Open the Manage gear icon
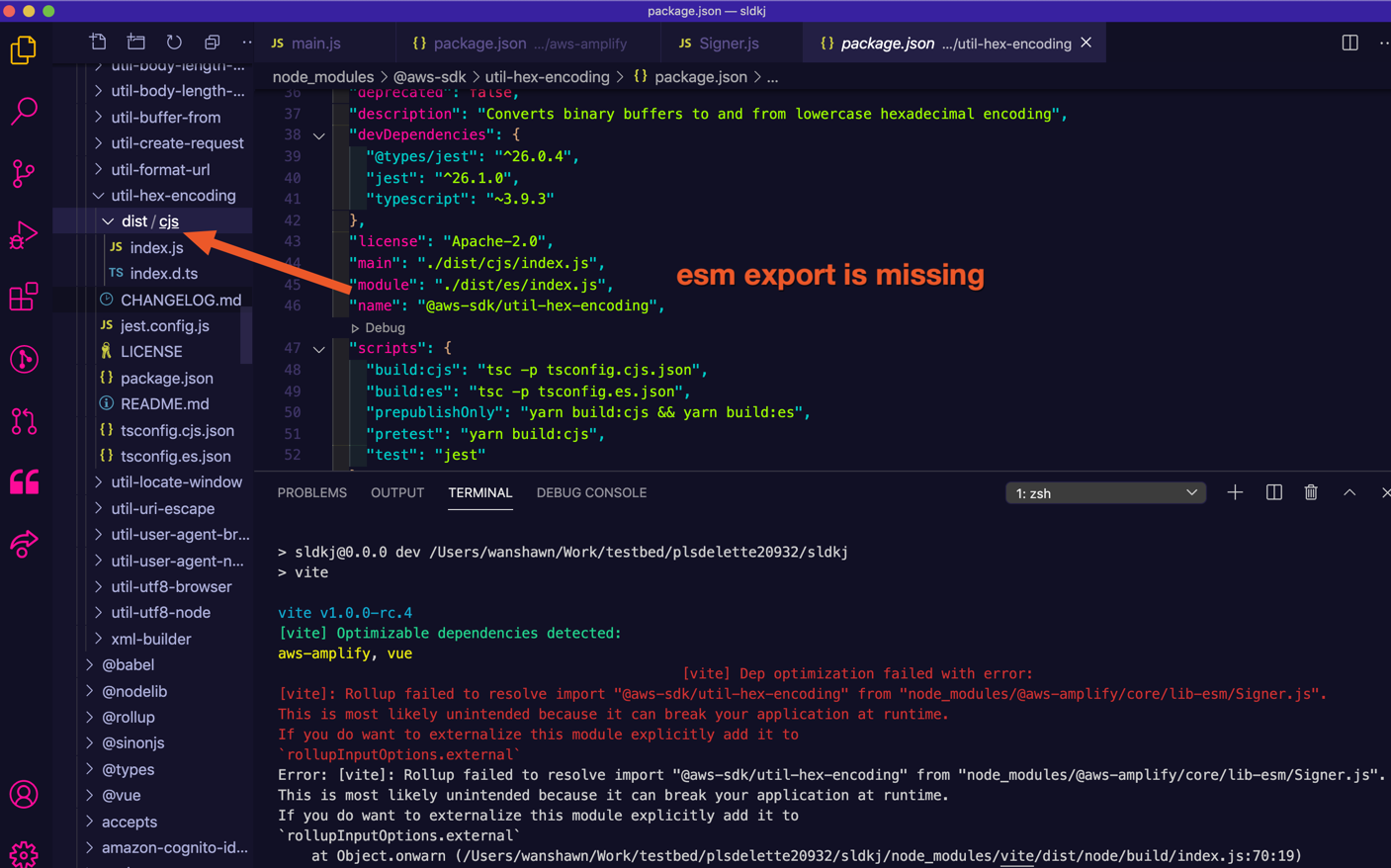Viewport: 1391px width, 868px height. coord(24,854)
